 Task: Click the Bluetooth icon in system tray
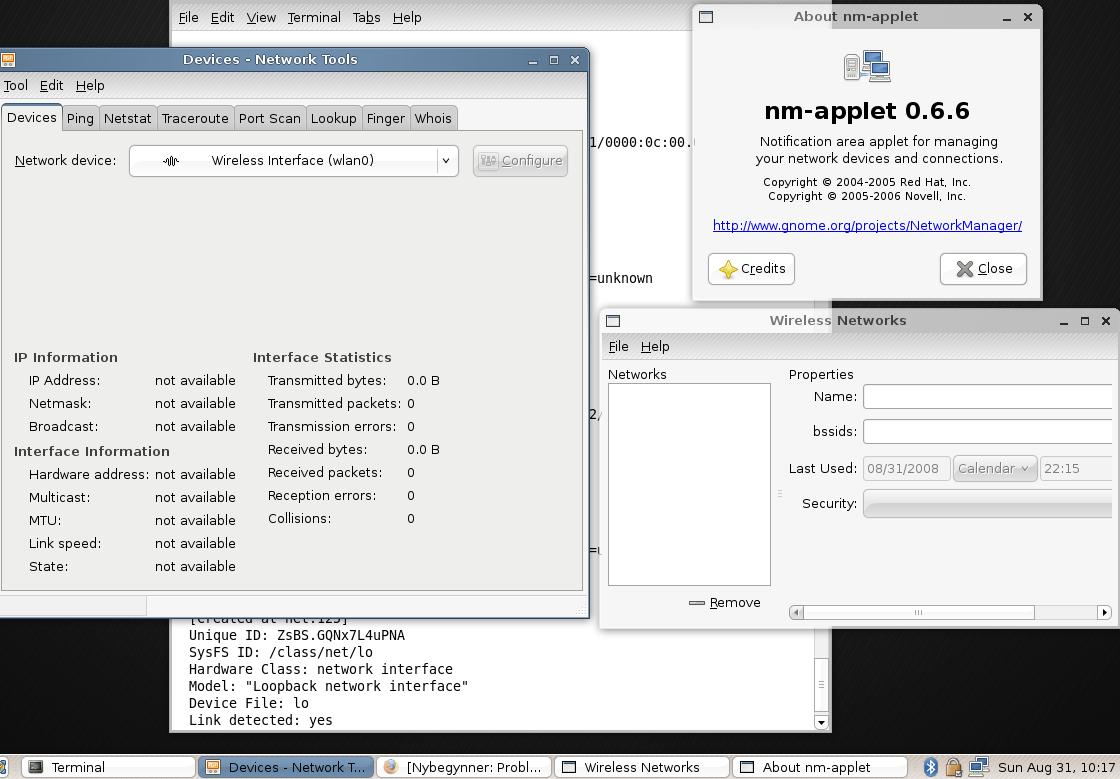pyautogui.click(x=930, y=767)
